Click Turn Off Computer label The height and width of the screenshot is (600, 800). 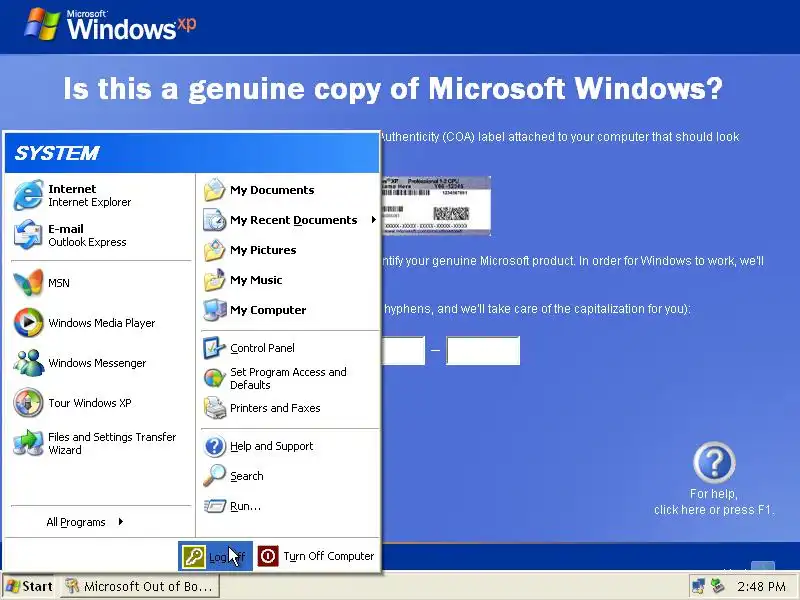[x=329, y=556]
